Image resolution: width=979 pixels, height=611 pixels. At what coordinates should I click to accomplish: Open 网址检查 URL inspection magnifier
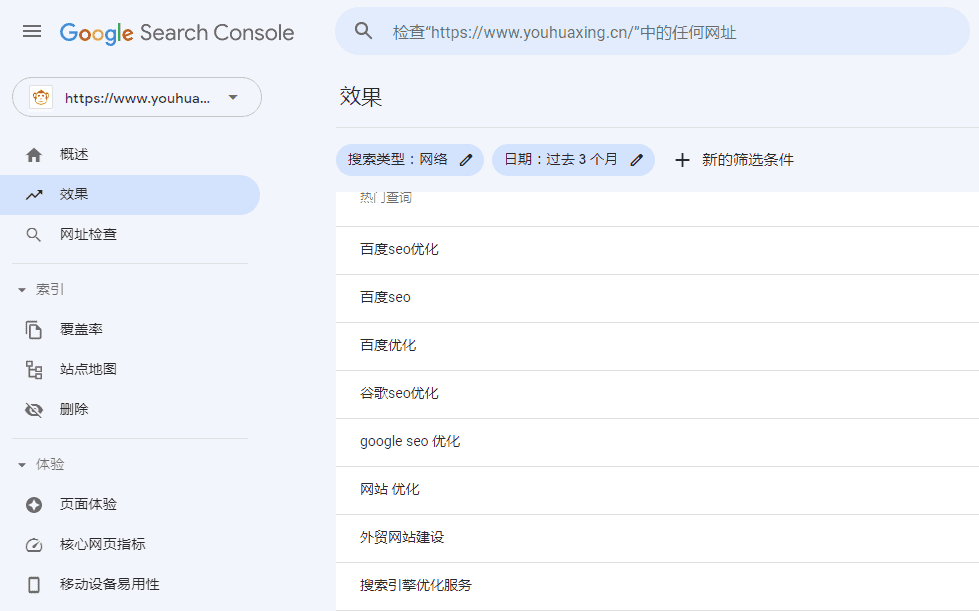coord(34,233)
